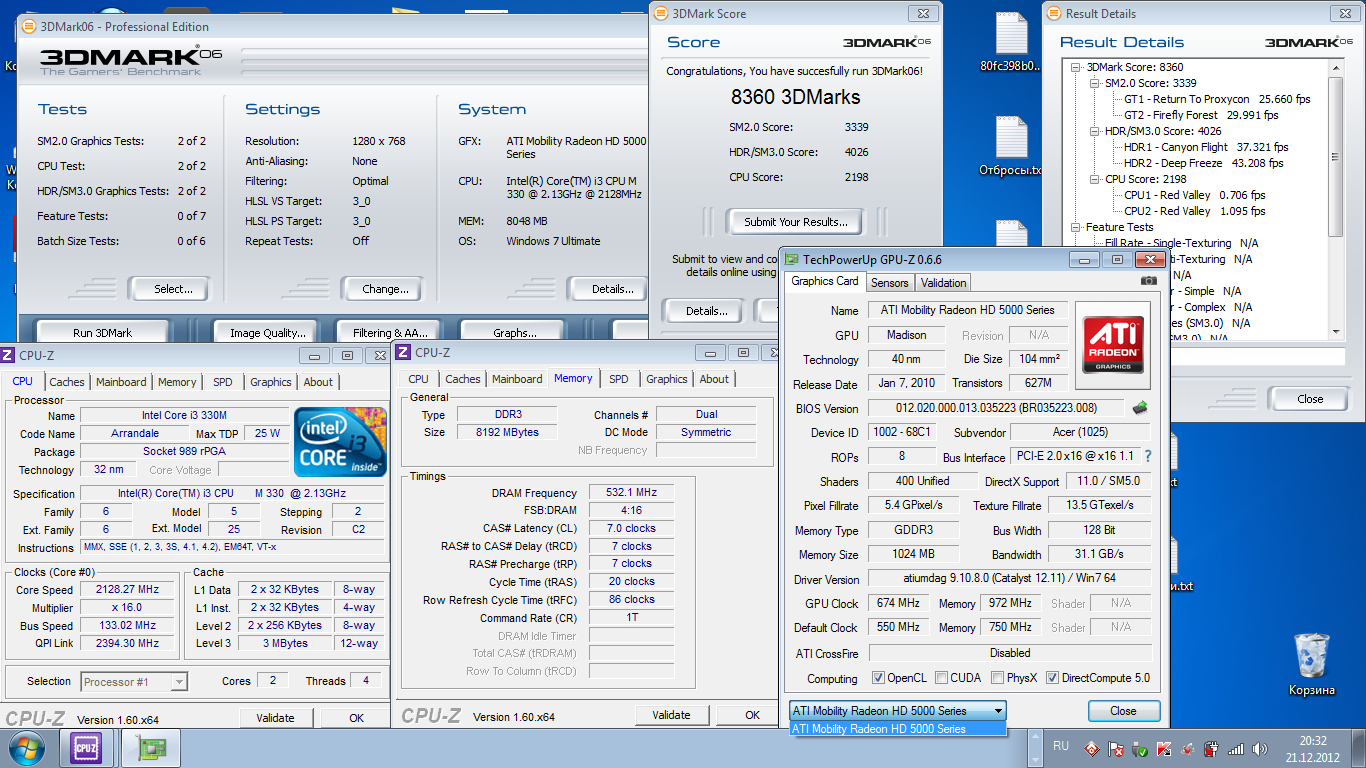Screen dimensions: 1366x768
Task: Click the Submit Your Results button
Action: point(796,222)
